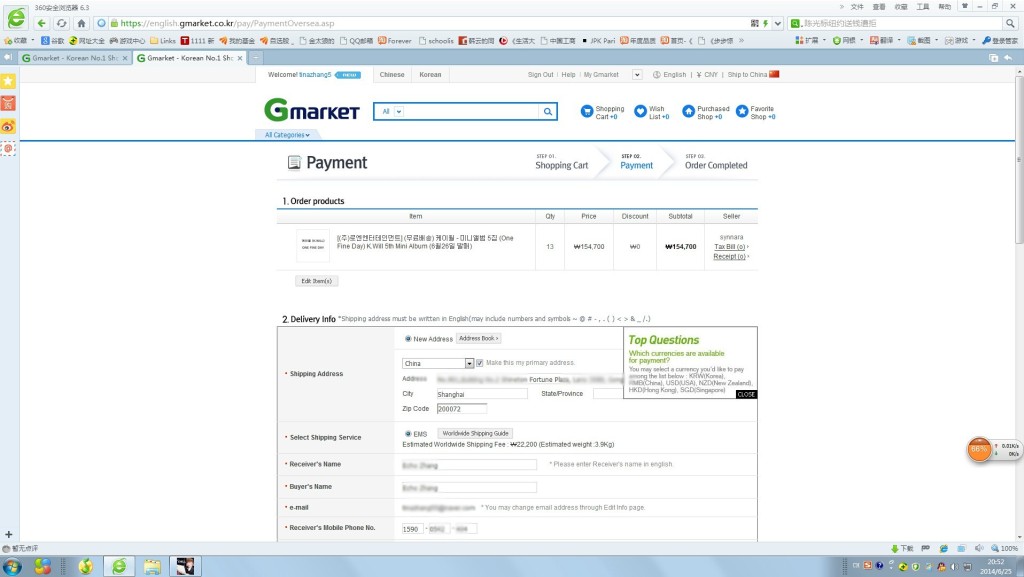Open the browser home page icon
This screenshot has width=1024, height=577.
(x=81, y=23)
